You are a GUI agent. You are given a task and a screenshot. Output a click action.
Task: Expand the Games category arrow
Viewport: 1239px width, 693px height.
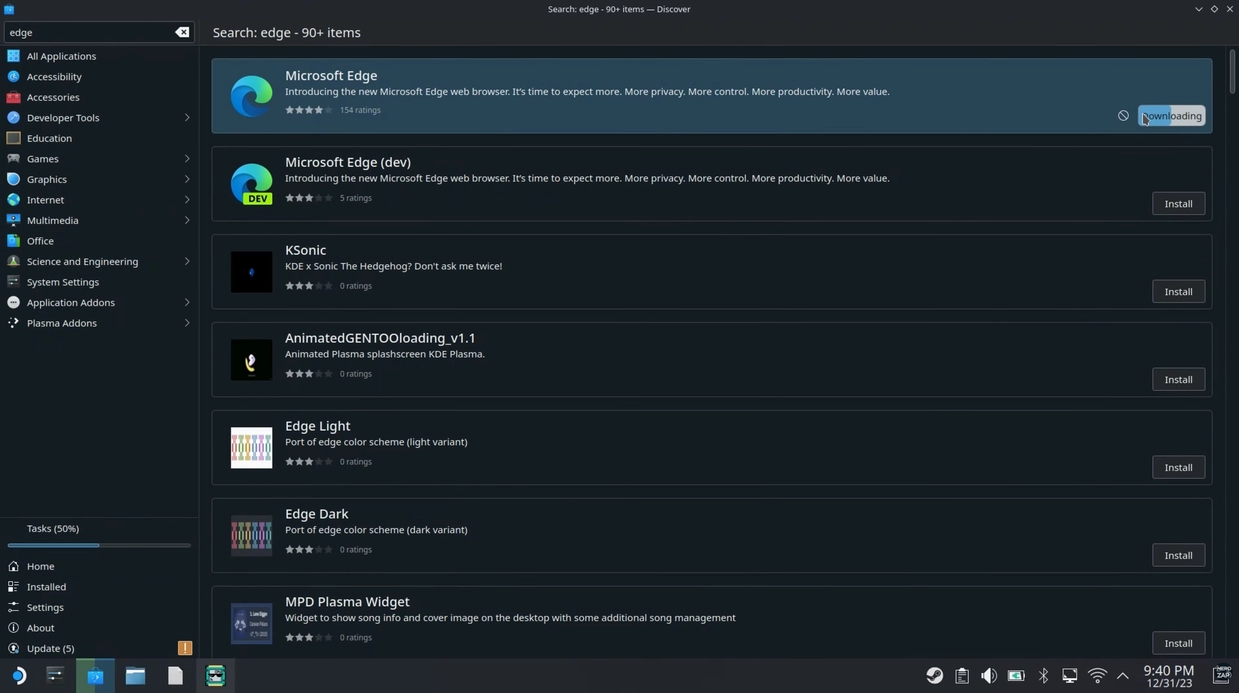187,159
